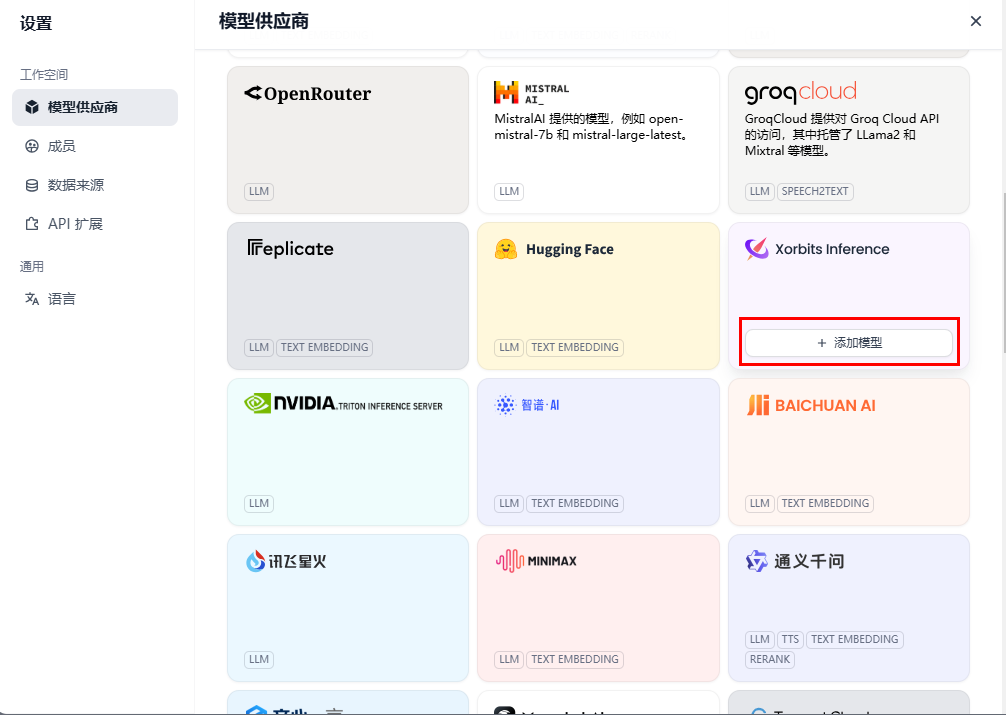Image resolution: width=1006 pixels, height=715 pixels.
Task: Click the translate icon beside 语言
Action: coord(31,299)
